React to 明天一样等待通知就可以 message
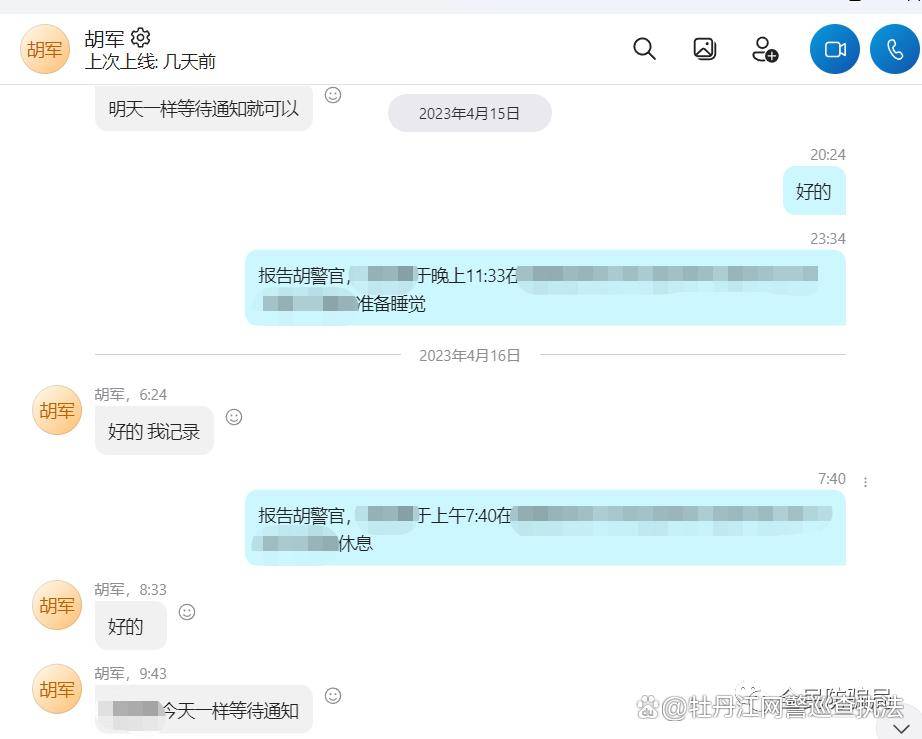 coord(333,95)
